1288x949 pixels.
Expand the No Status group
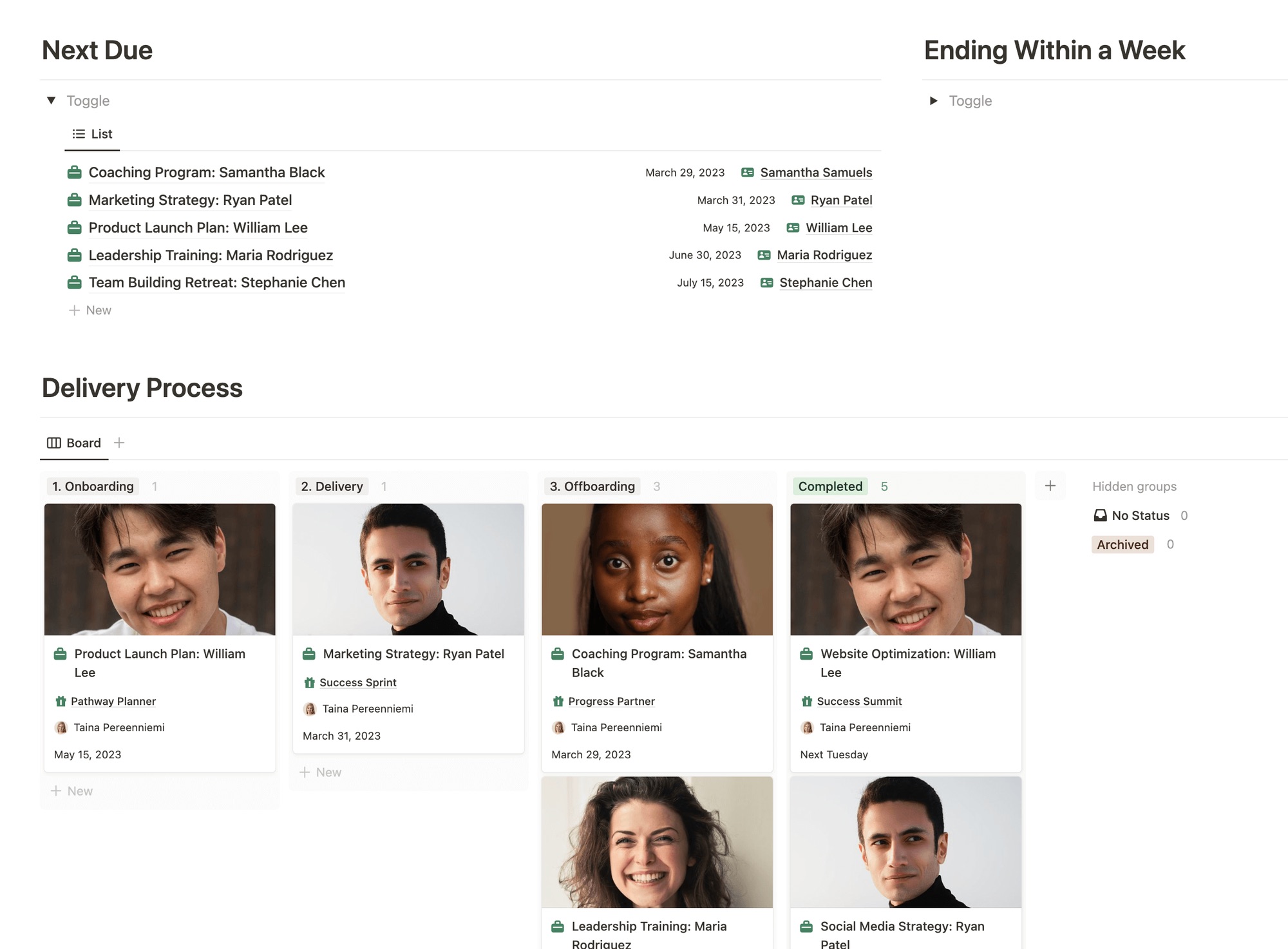1140,514
